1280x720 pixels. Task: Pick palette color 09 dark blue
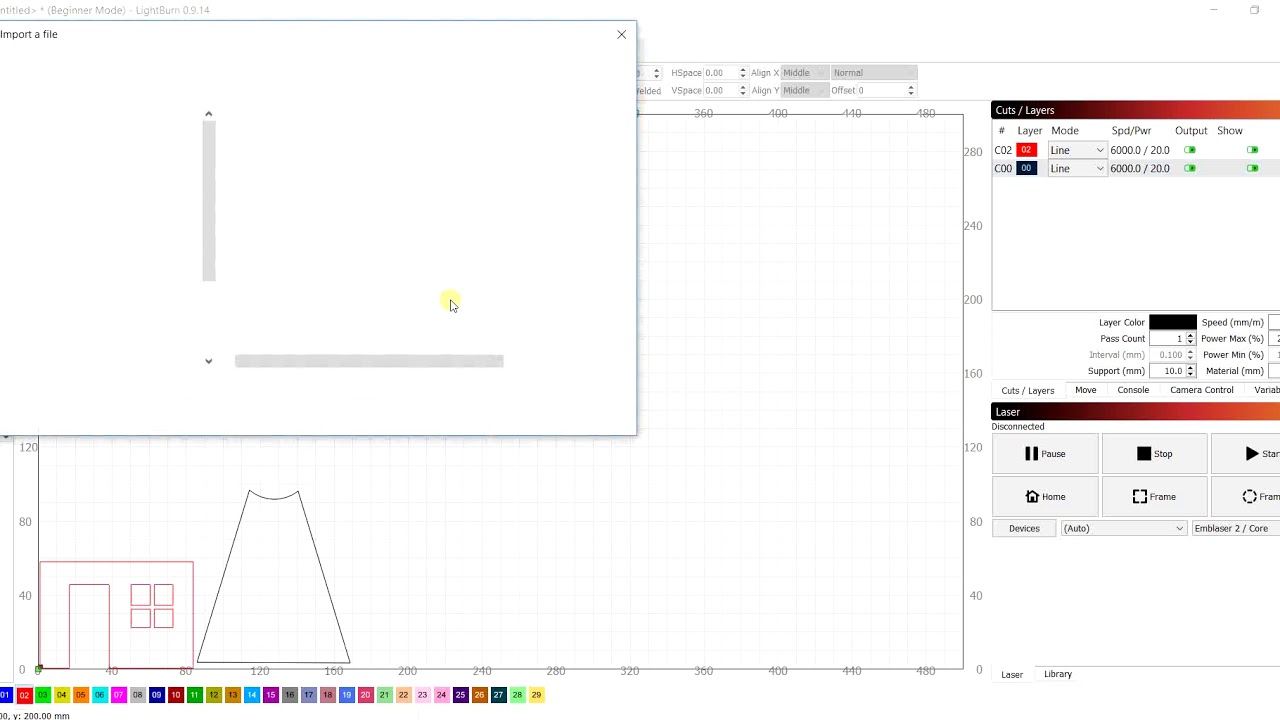[156, 695]
